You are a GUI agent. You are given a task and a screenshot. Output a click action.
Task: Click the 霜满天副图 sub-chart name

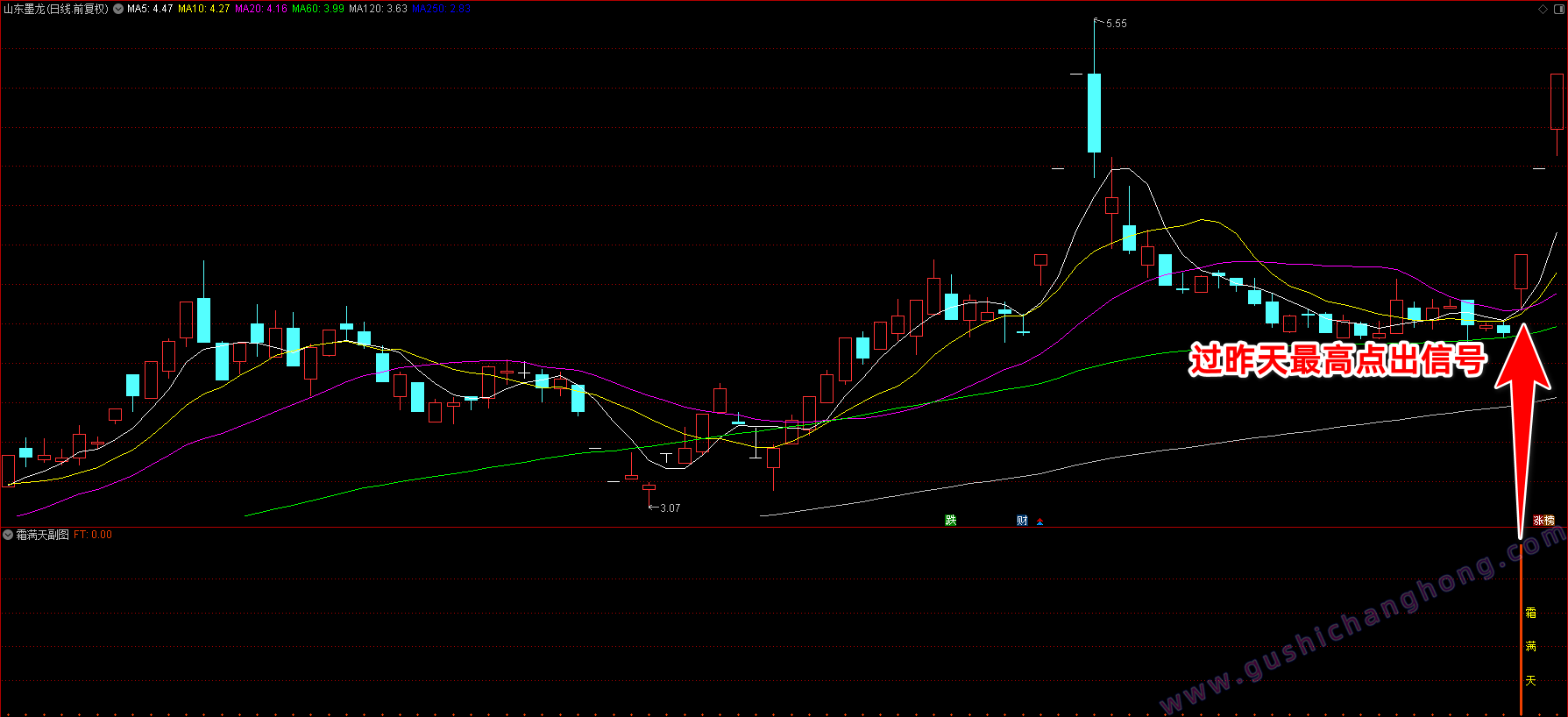coord(43,535)
